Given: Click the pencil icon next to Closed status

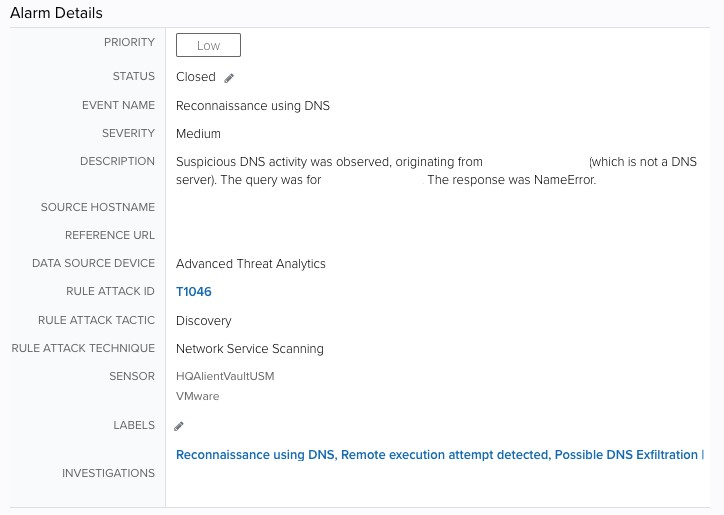Looking at the screenshot, I should click(x=229, y=78).
